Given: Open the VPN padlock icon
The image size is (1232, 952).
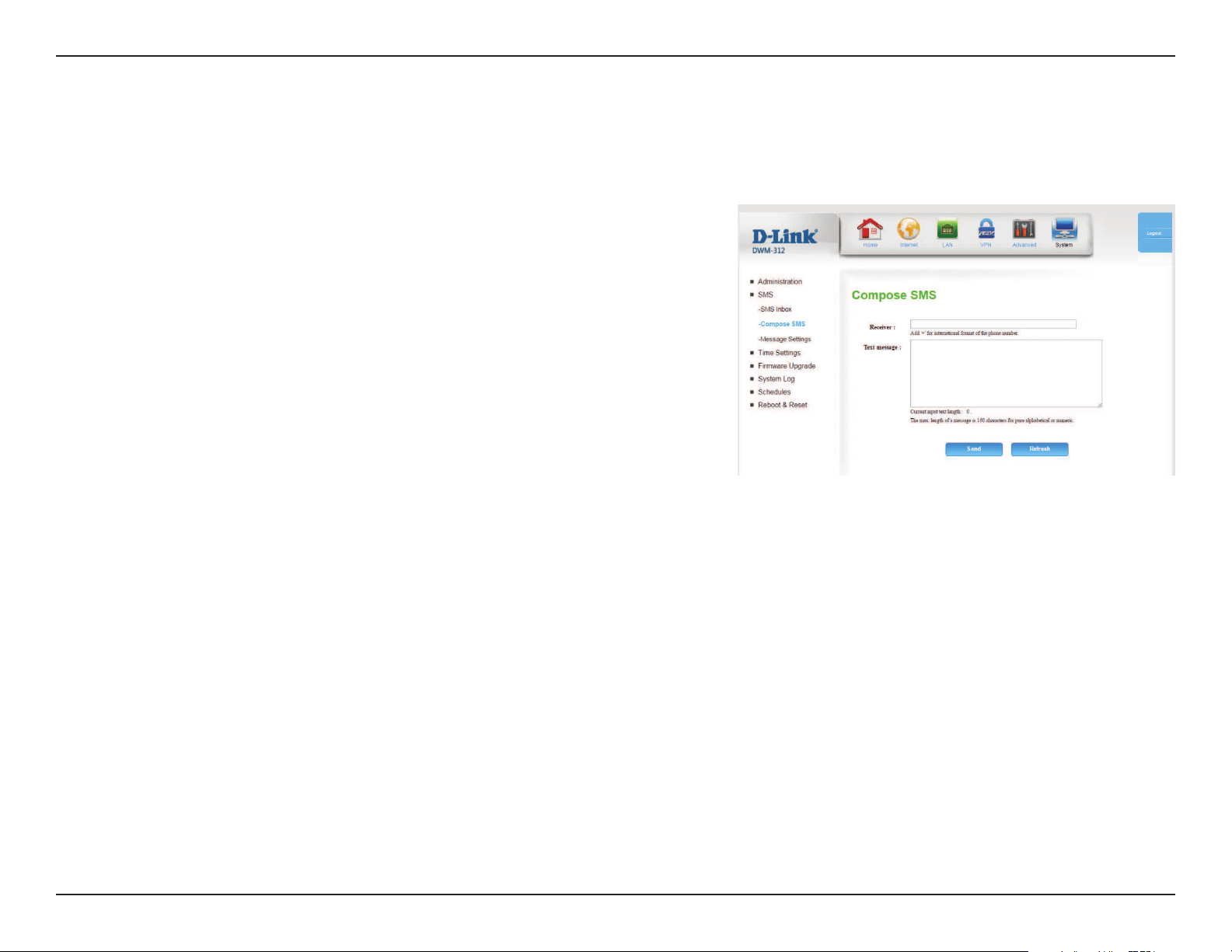Looking at the screenshot, I should pos(986,232).
